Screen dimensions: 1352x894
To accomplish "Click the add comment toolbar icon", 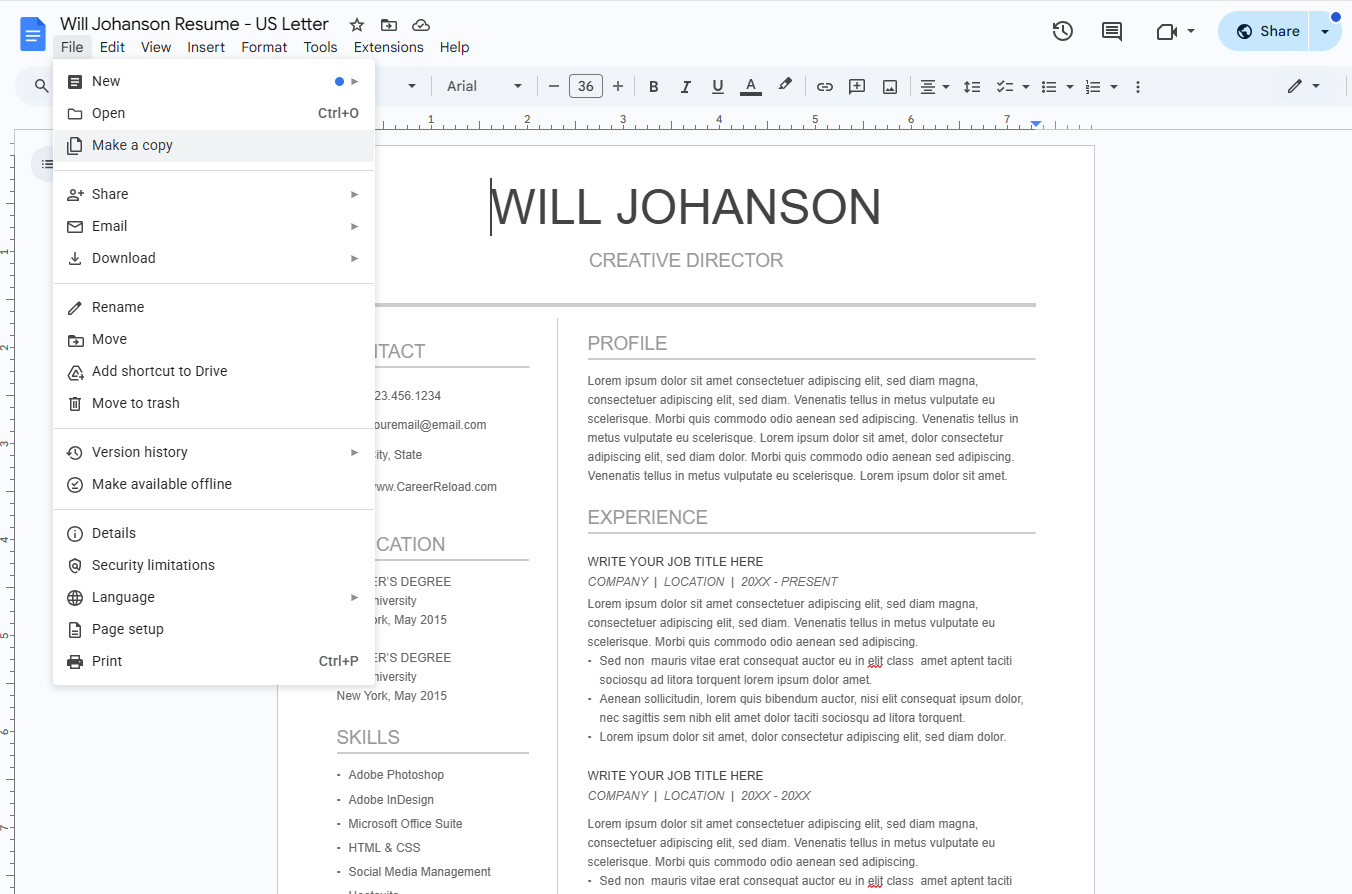I will (856, 87).
